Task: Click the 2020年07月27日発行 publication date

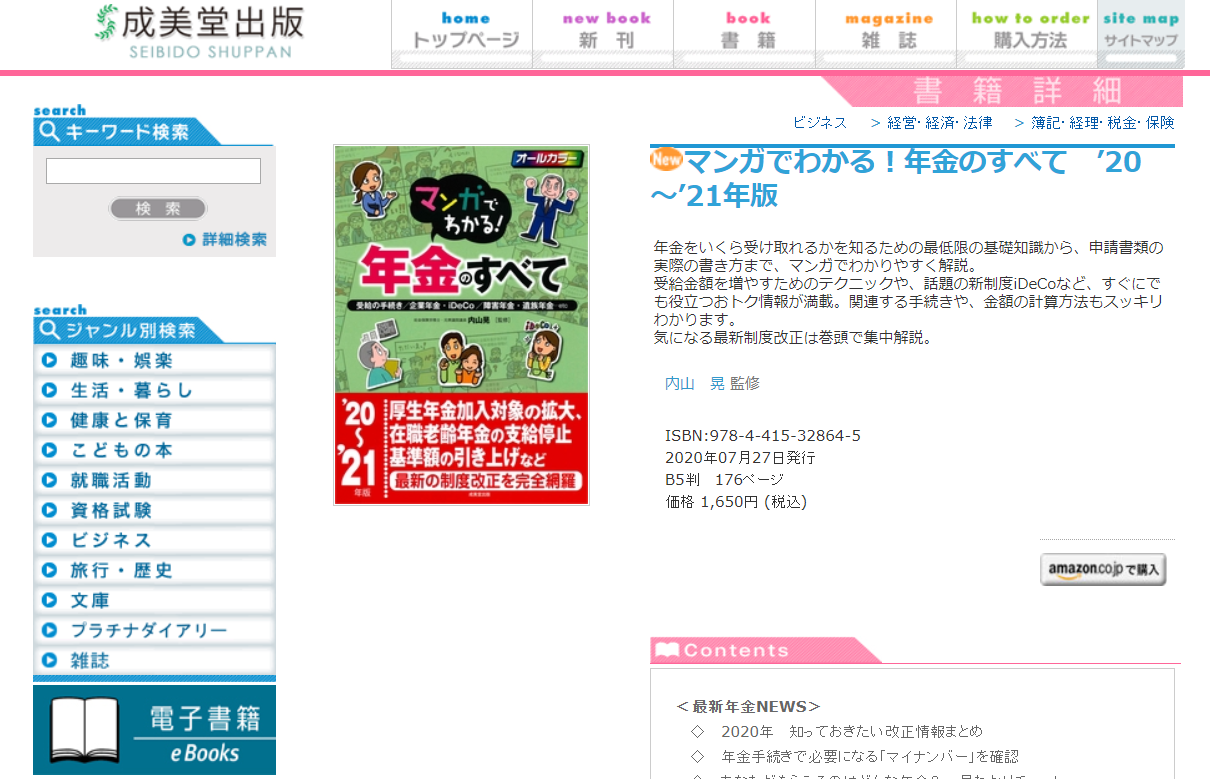Action: (740, 458)
